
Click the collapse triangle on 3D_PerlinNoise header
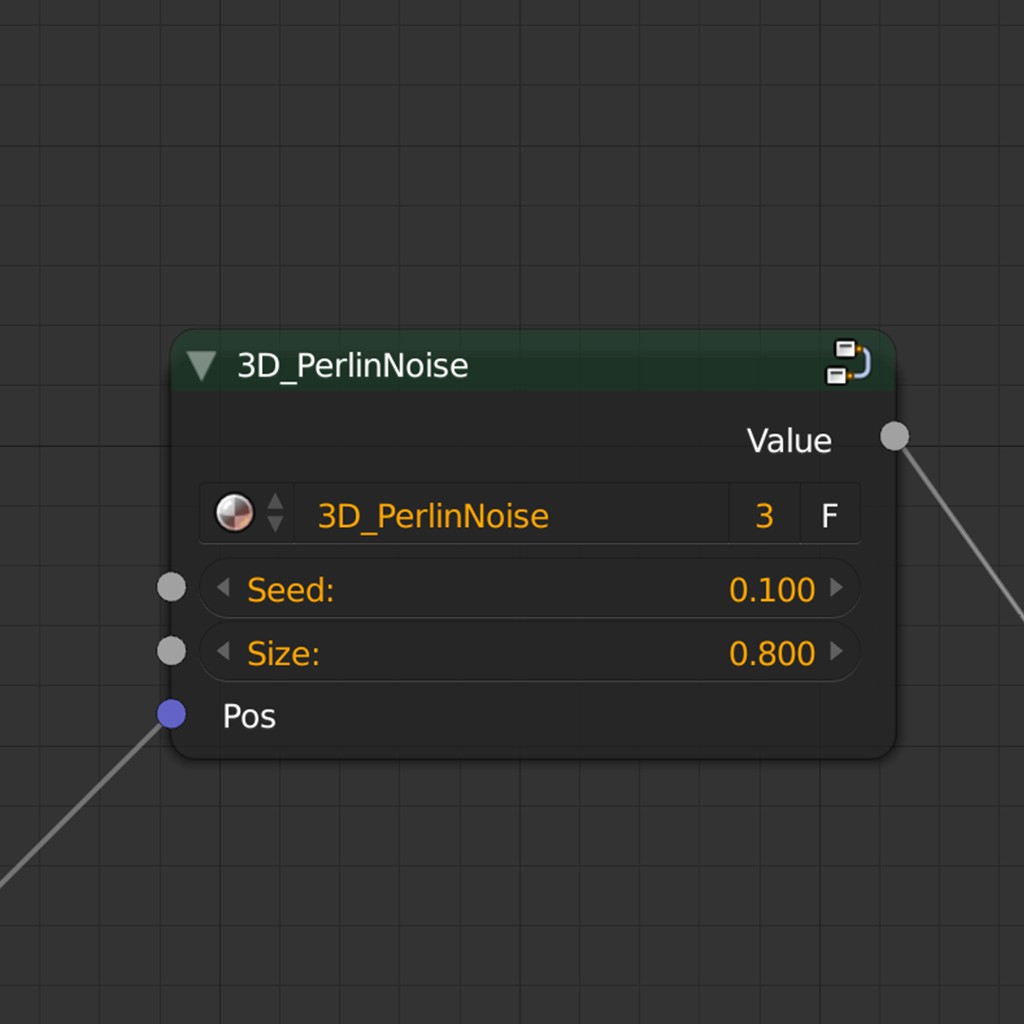(x=203, y=366)
